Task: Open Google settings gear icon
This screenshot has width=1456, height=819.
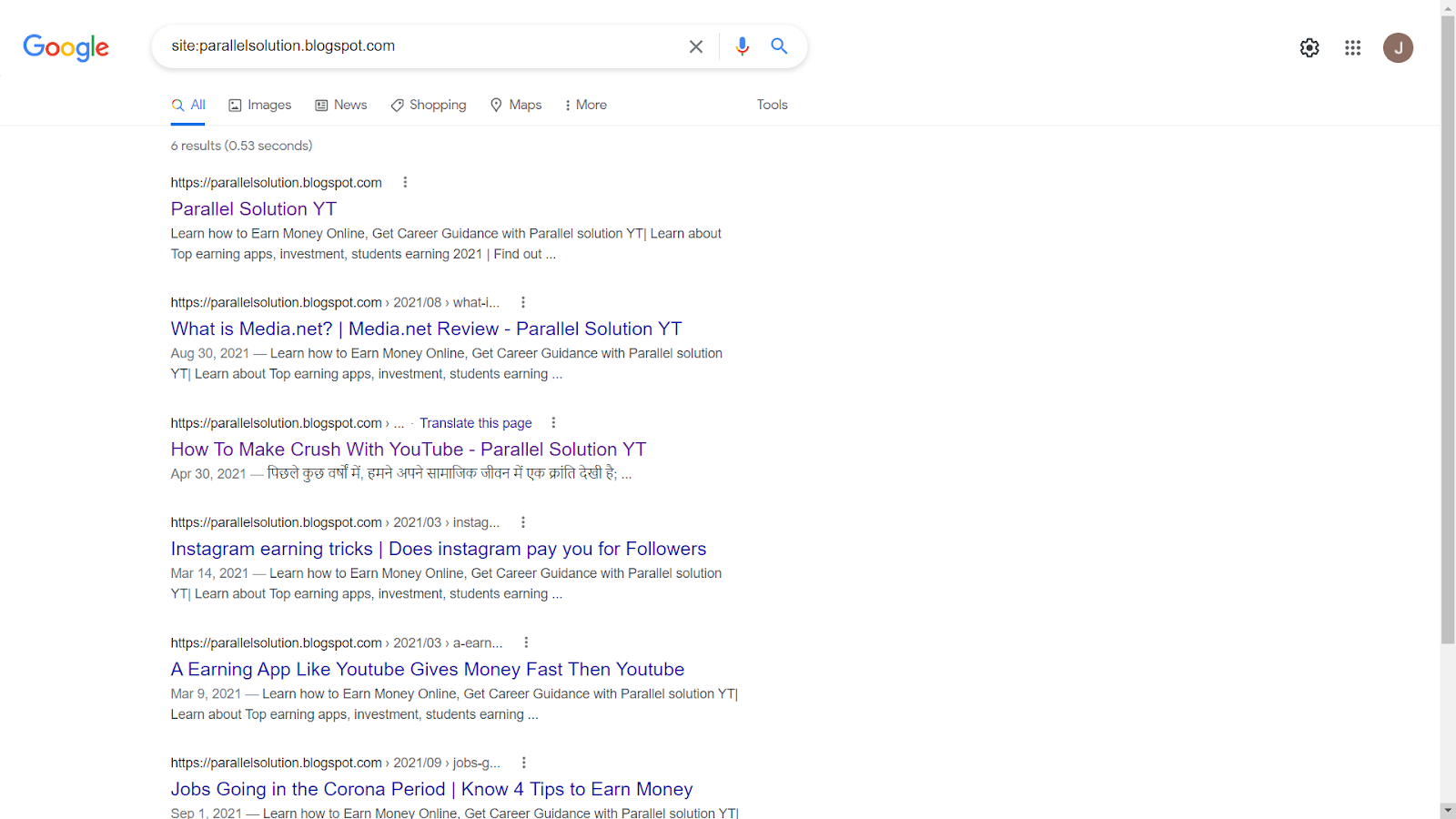Action: [x=1309, y=47]
